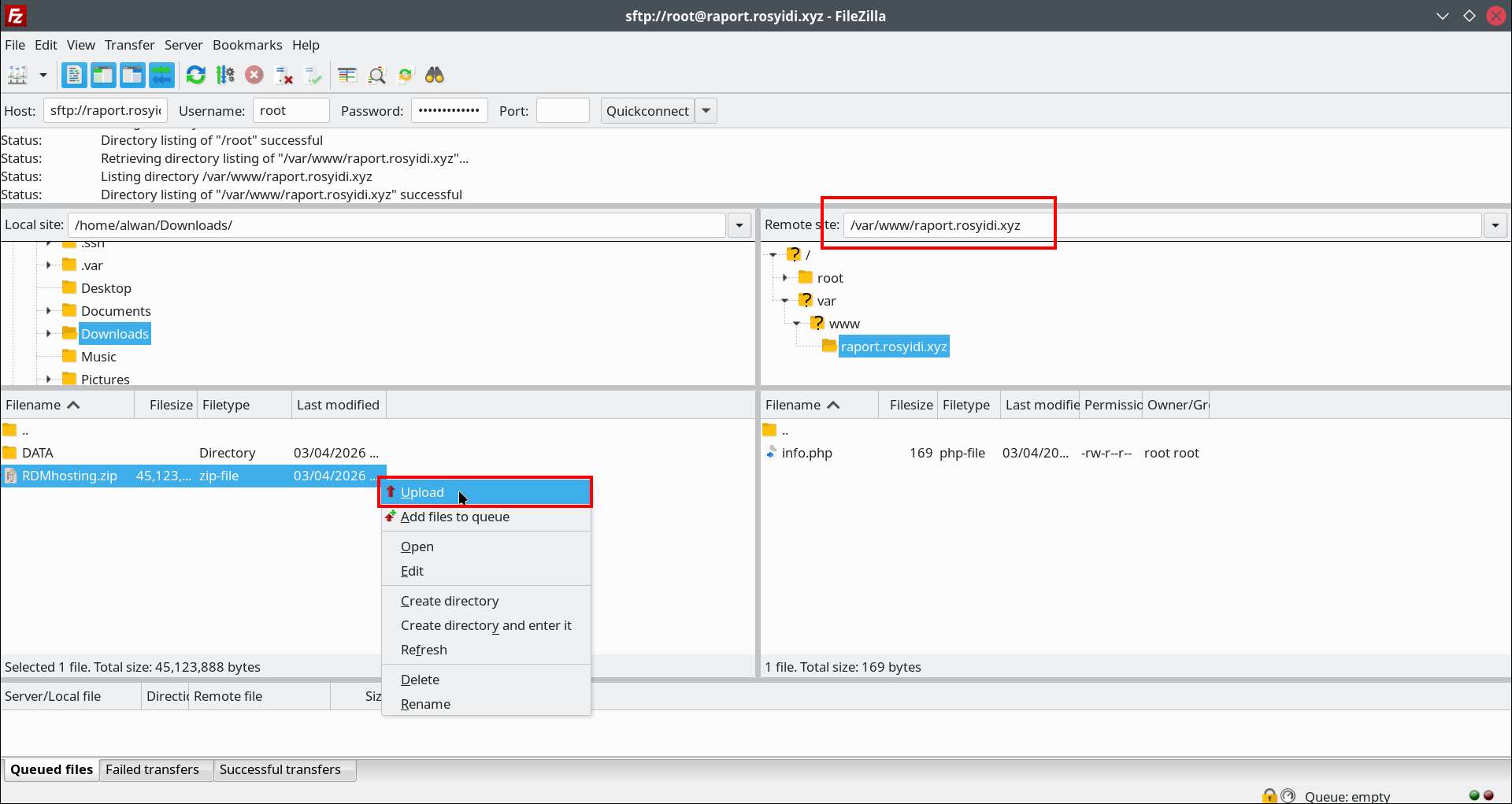Viewport: 1512px width, 804px height.
Task: Open the process queue settings icon
Action: click(x=225, y=76)
